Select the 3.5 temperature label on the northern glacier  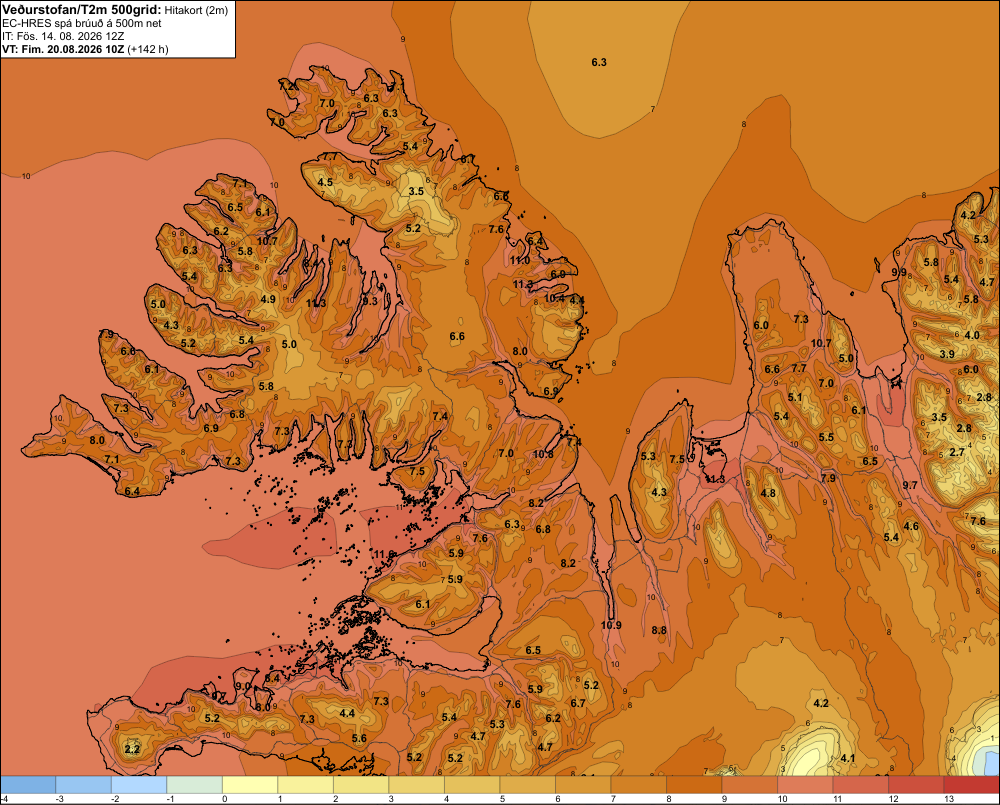pyautogui.click(x=416, y=191)
